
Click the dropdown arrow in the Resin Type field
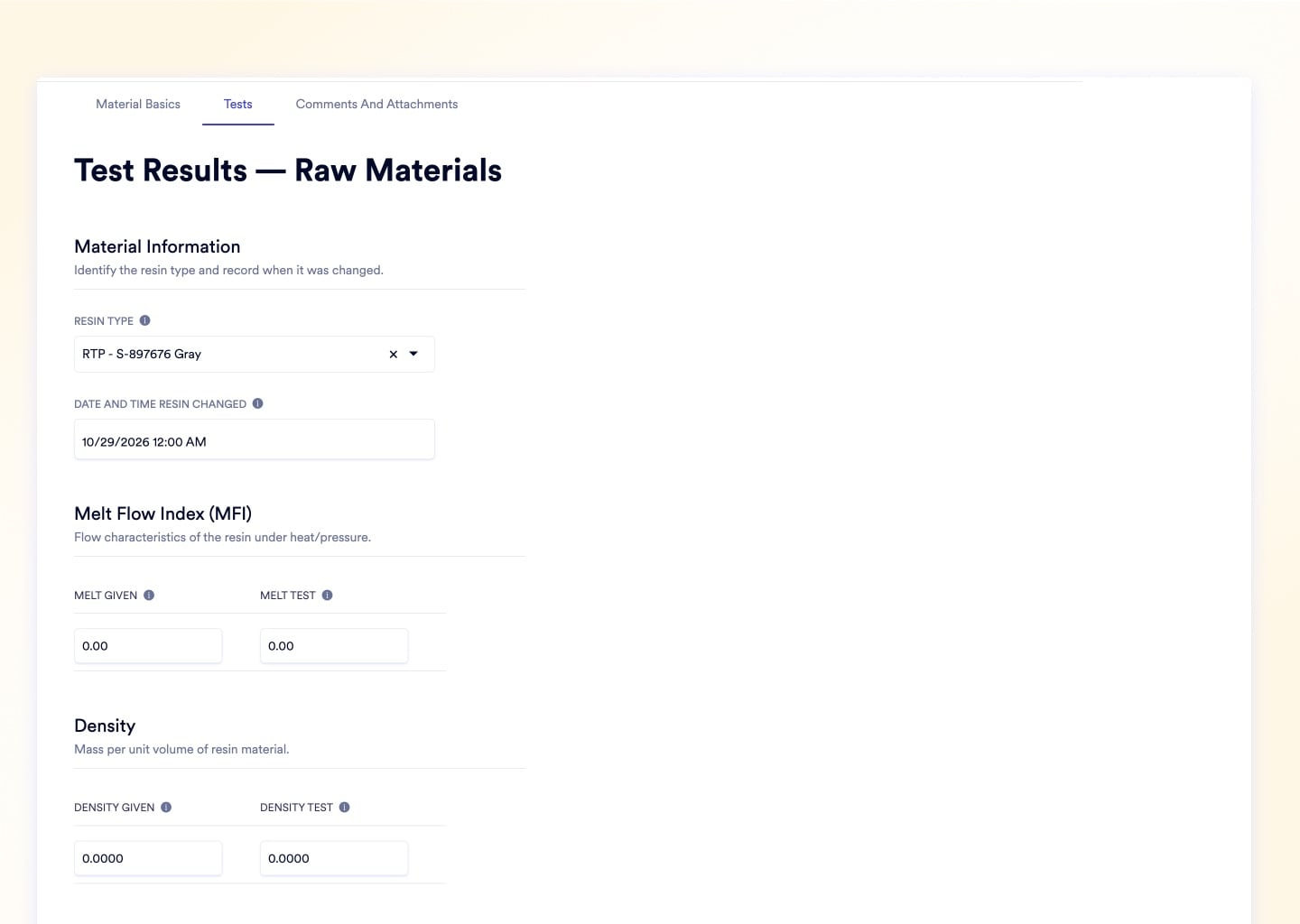(x=413, y=354)
